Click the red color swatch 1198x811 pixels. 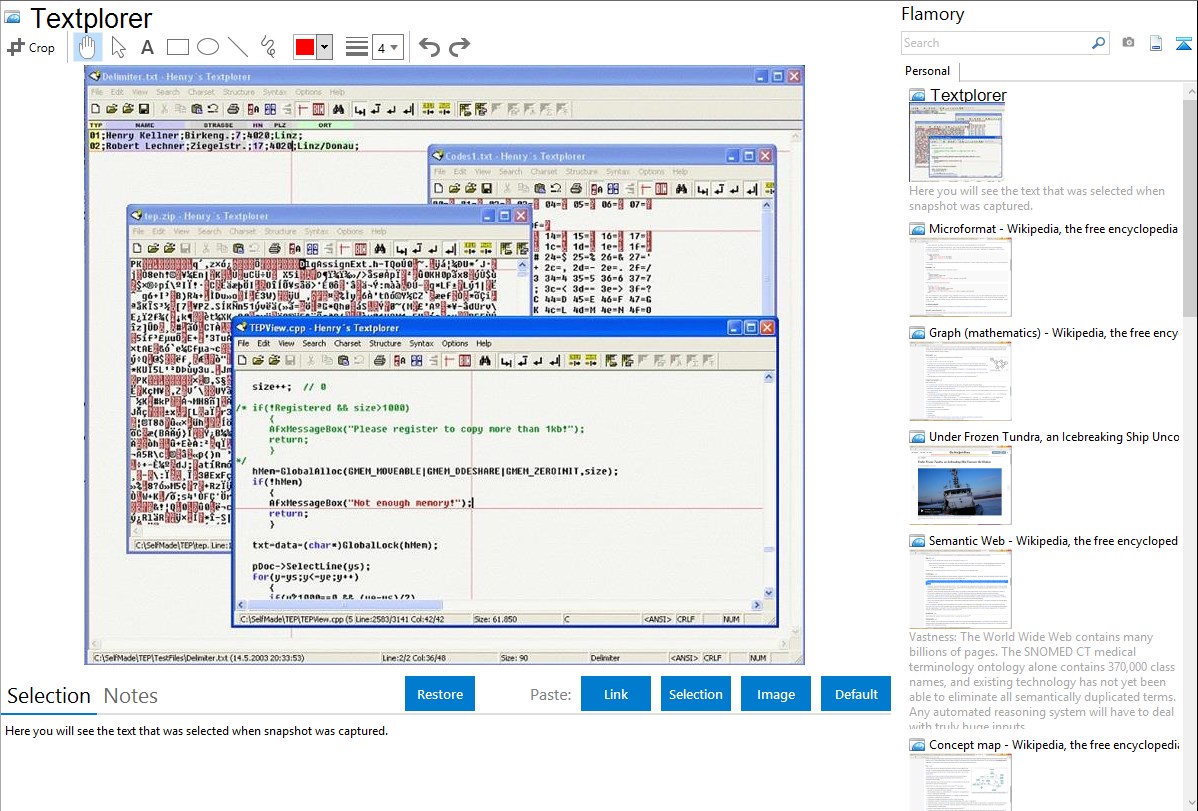(305, 47)
